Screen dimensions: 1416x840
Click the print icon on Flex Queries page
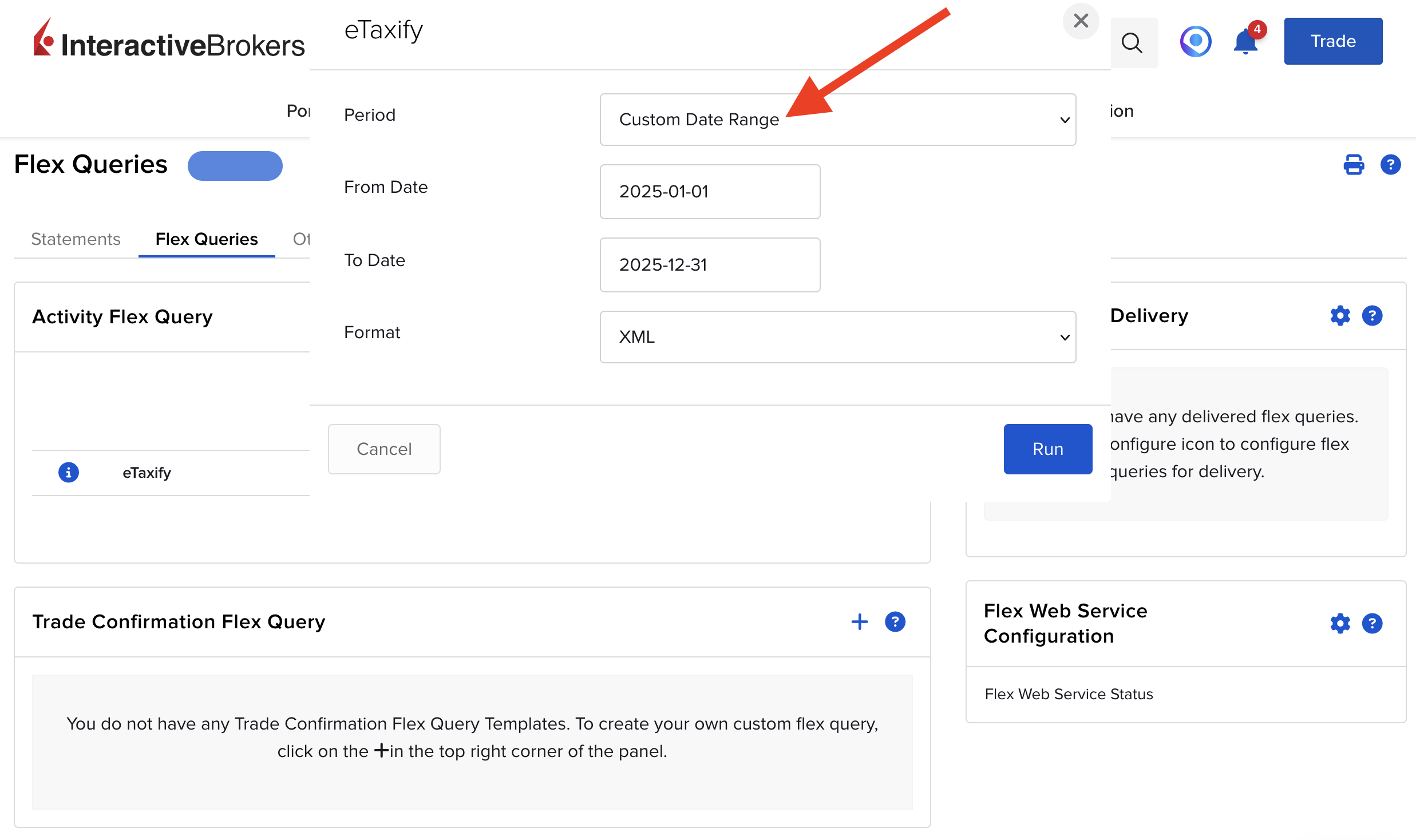pos(1354,165)
